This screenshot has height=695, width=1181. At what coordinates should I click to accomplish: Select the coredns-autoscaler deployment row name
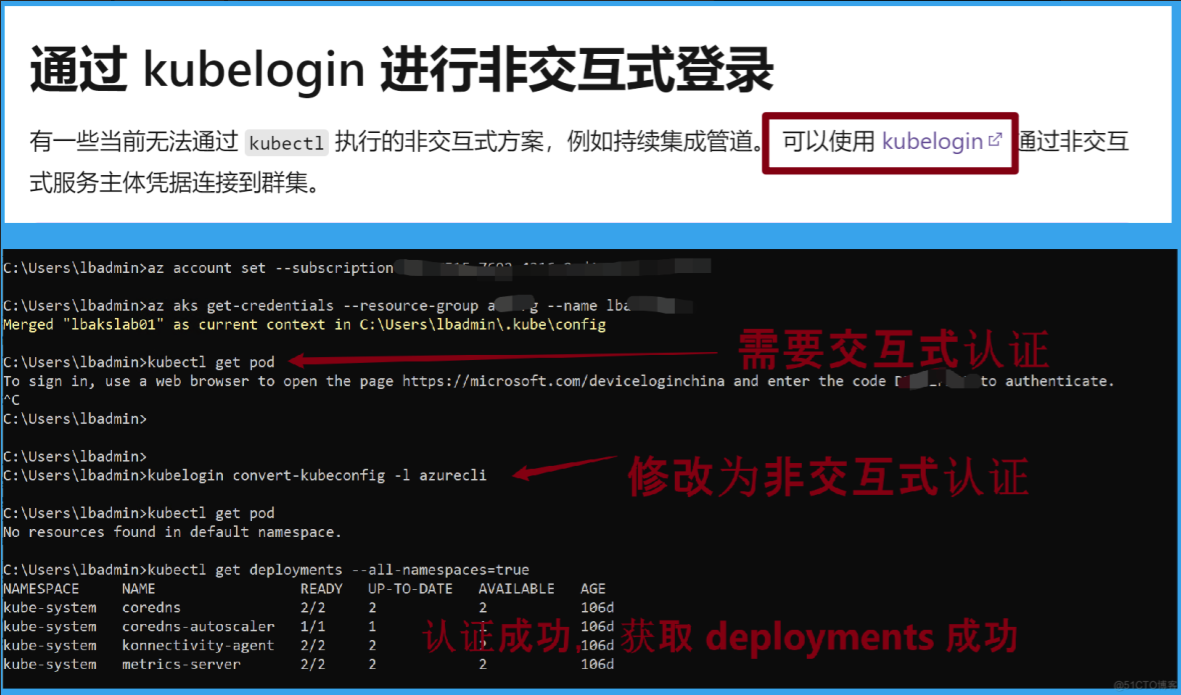click(x=198, y=627)
